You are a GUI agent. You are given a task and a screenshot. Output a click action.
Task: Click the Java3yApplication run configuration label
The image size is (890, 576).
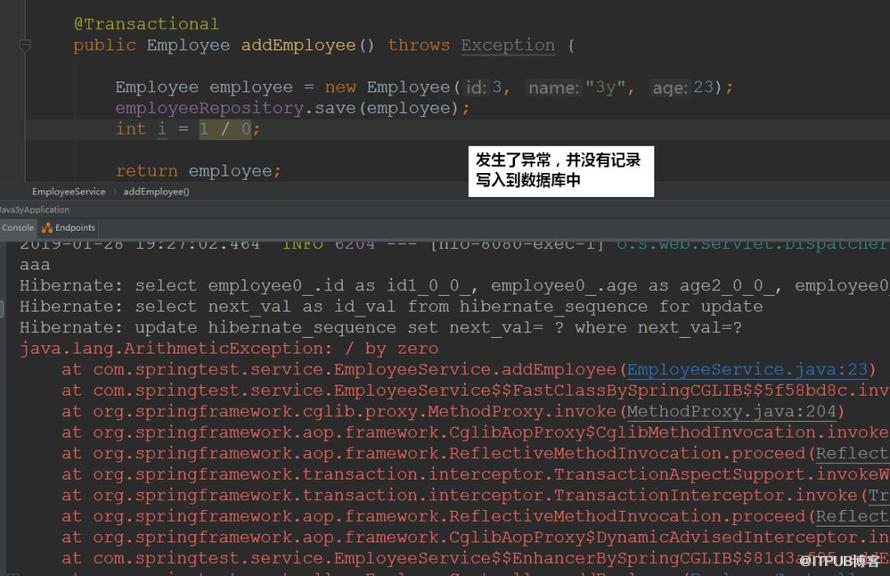(x=35, y=209)
